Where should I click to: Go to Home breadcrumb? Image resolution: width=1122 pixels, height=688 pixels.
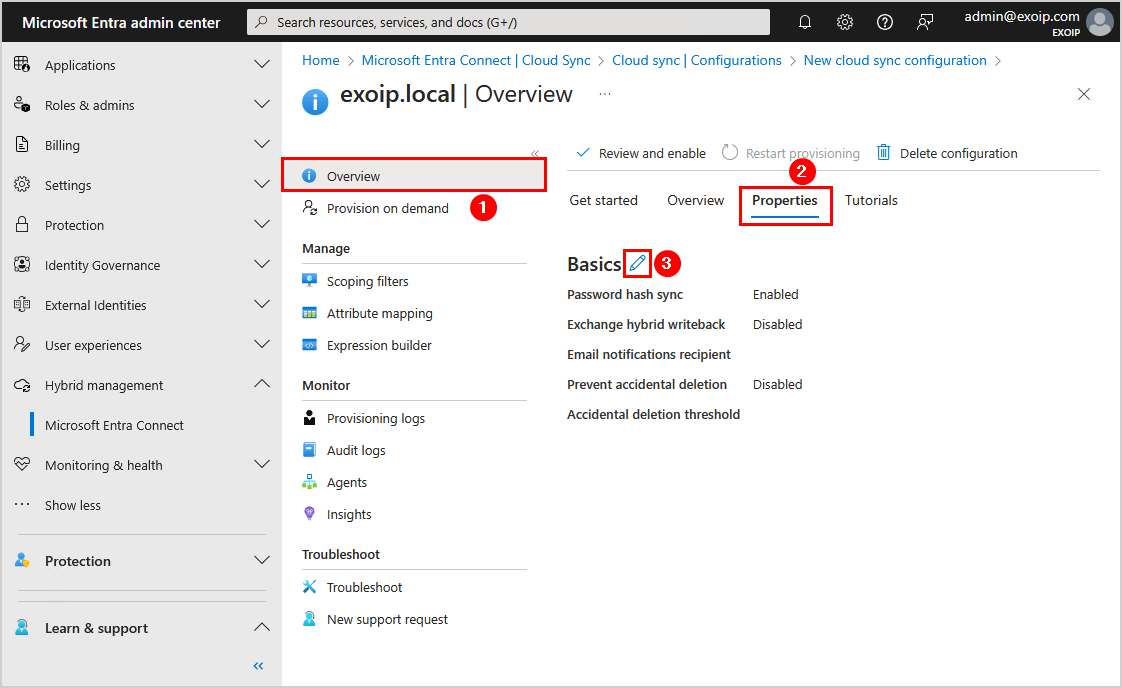[x=321, y=60]
